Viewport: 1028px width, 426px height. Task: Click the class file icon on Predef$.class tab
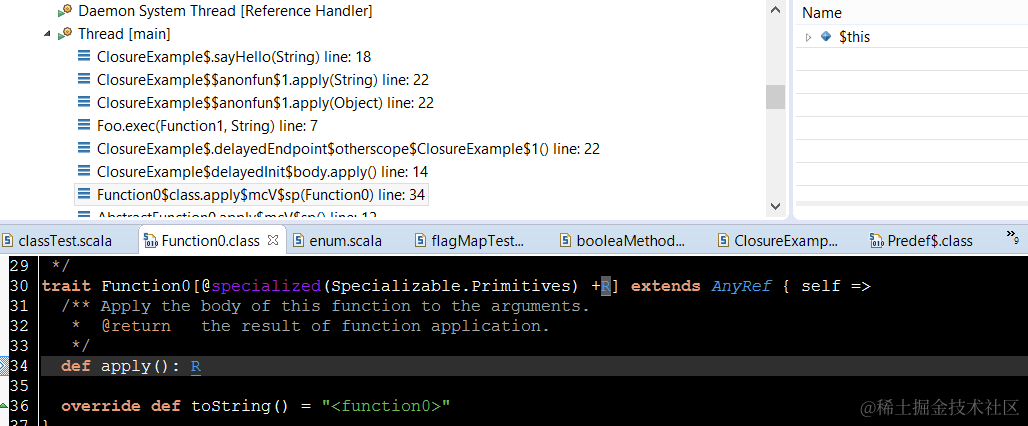876,241
